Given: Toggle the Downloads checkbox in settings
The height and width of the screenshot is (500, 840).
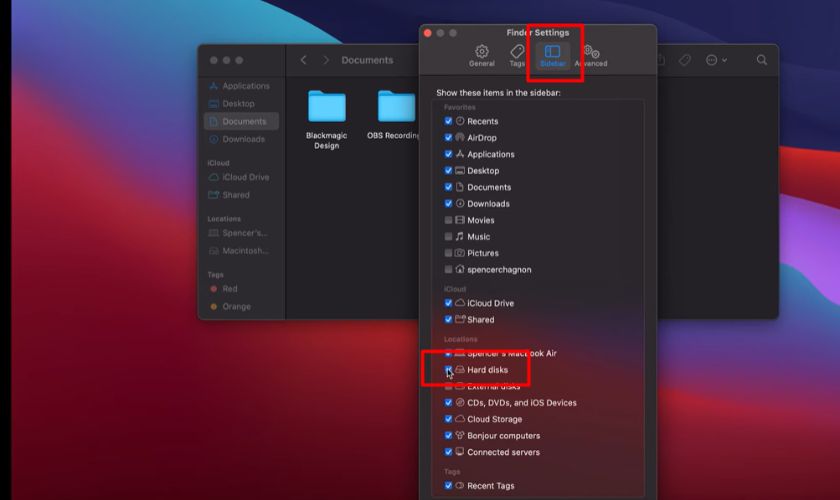Looking at the screenshot, I should point(448,204).
